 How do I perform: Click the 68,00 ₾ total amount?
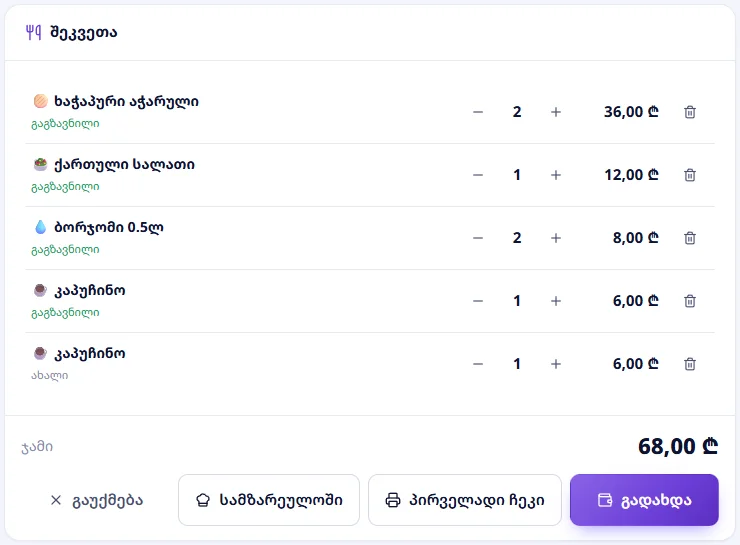(x=678, y=446)
